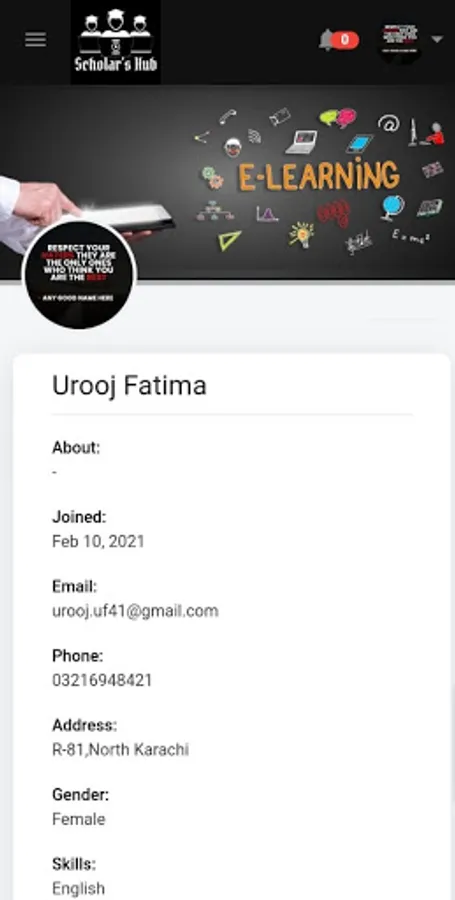Open the hamburger navigation menu

point(36,40)
